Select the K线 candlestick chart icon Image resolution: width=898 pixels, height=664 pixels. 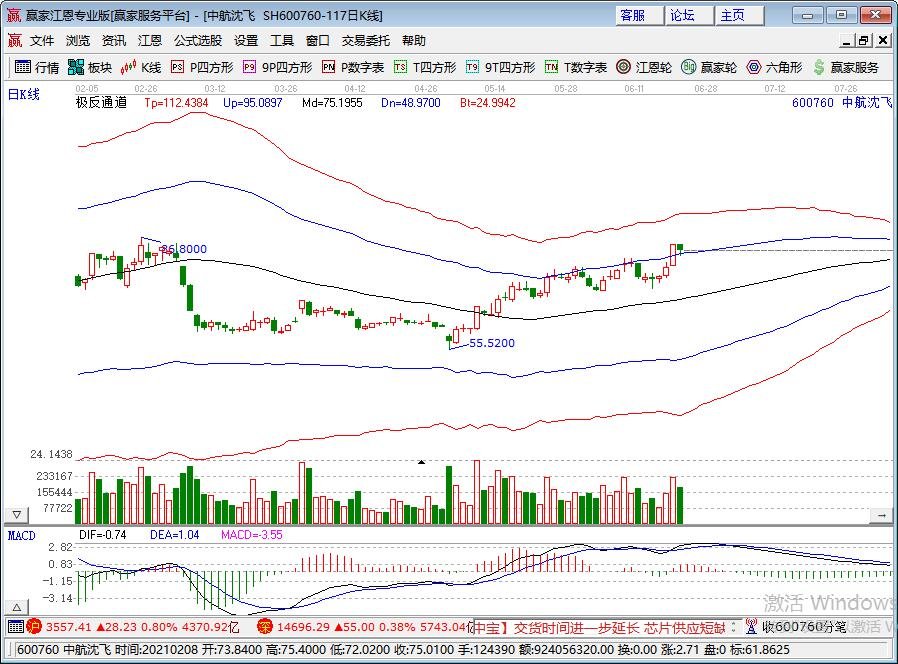point(141,68)
